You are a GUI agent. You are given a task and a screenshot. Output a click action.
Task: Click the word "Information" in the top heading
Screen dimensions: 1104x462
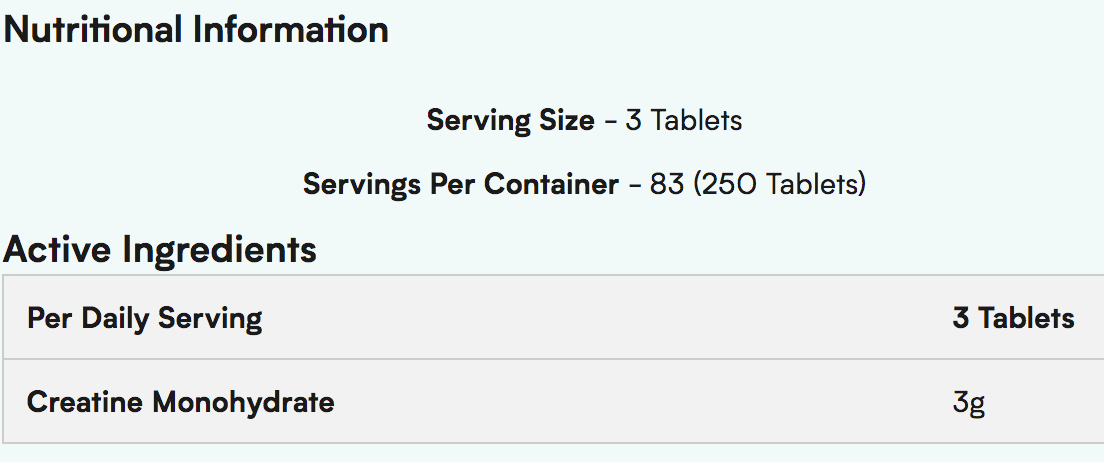291,29
